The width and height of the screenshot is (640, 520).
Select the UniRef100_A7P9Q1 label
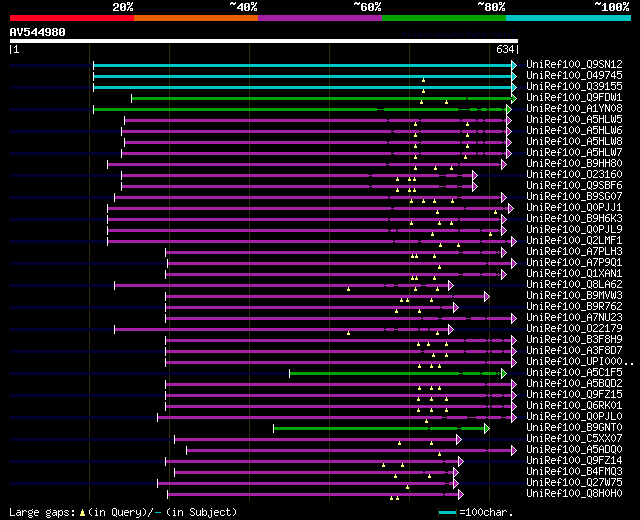point(574,262)
